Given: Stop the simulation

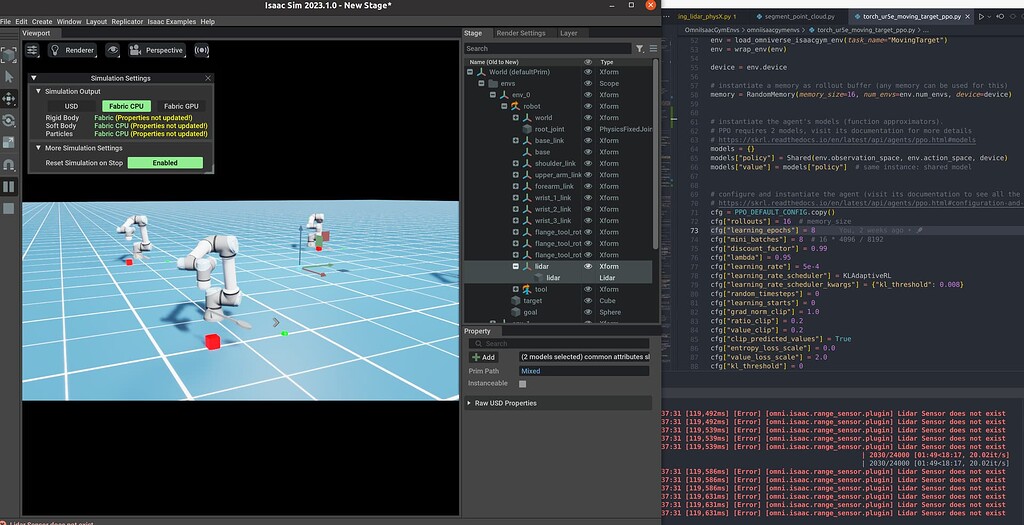Looking at the screenshot, I should click(8, 208).
